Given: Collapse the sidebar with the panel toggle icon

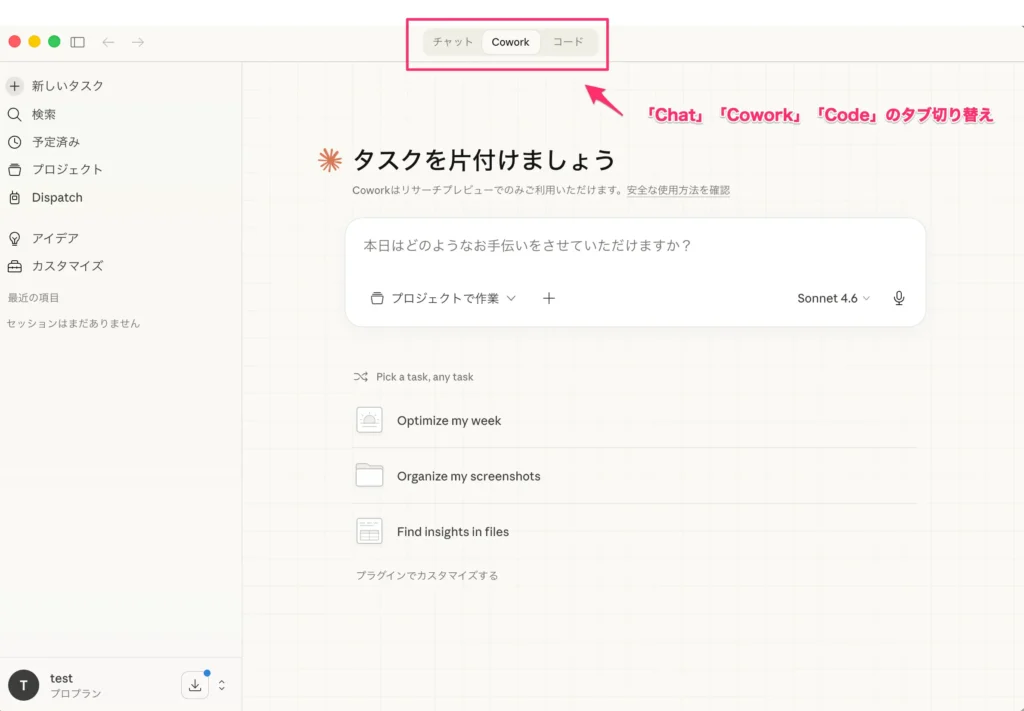Looking at the screenshot, I should tap(77, 42).
